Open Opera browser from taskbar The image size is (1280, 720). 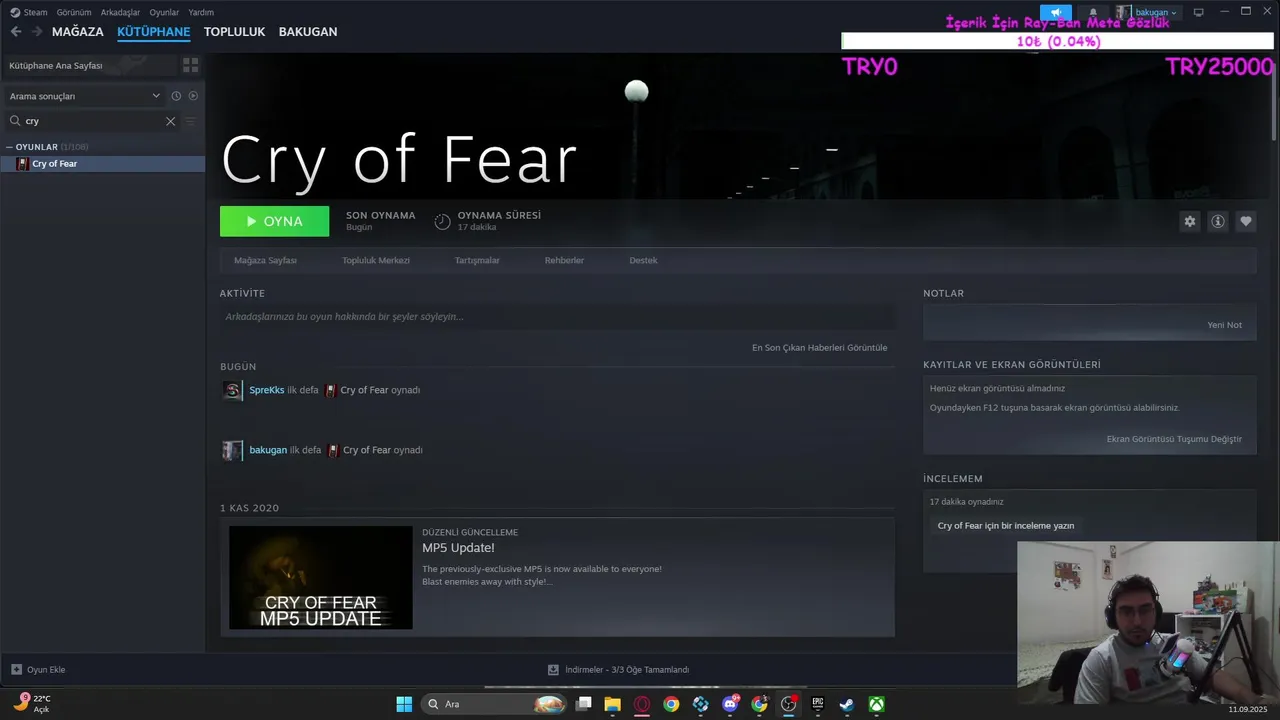[x=642, y=704]
